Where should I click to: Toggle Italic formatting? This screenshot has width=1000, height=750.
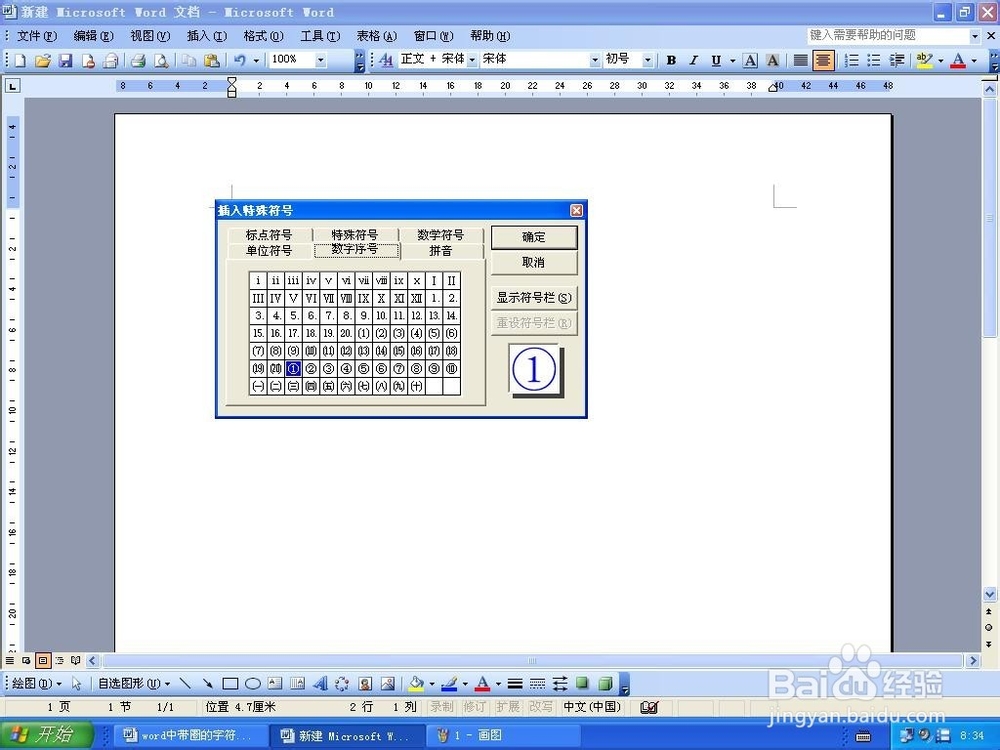(x=693, y=61)
